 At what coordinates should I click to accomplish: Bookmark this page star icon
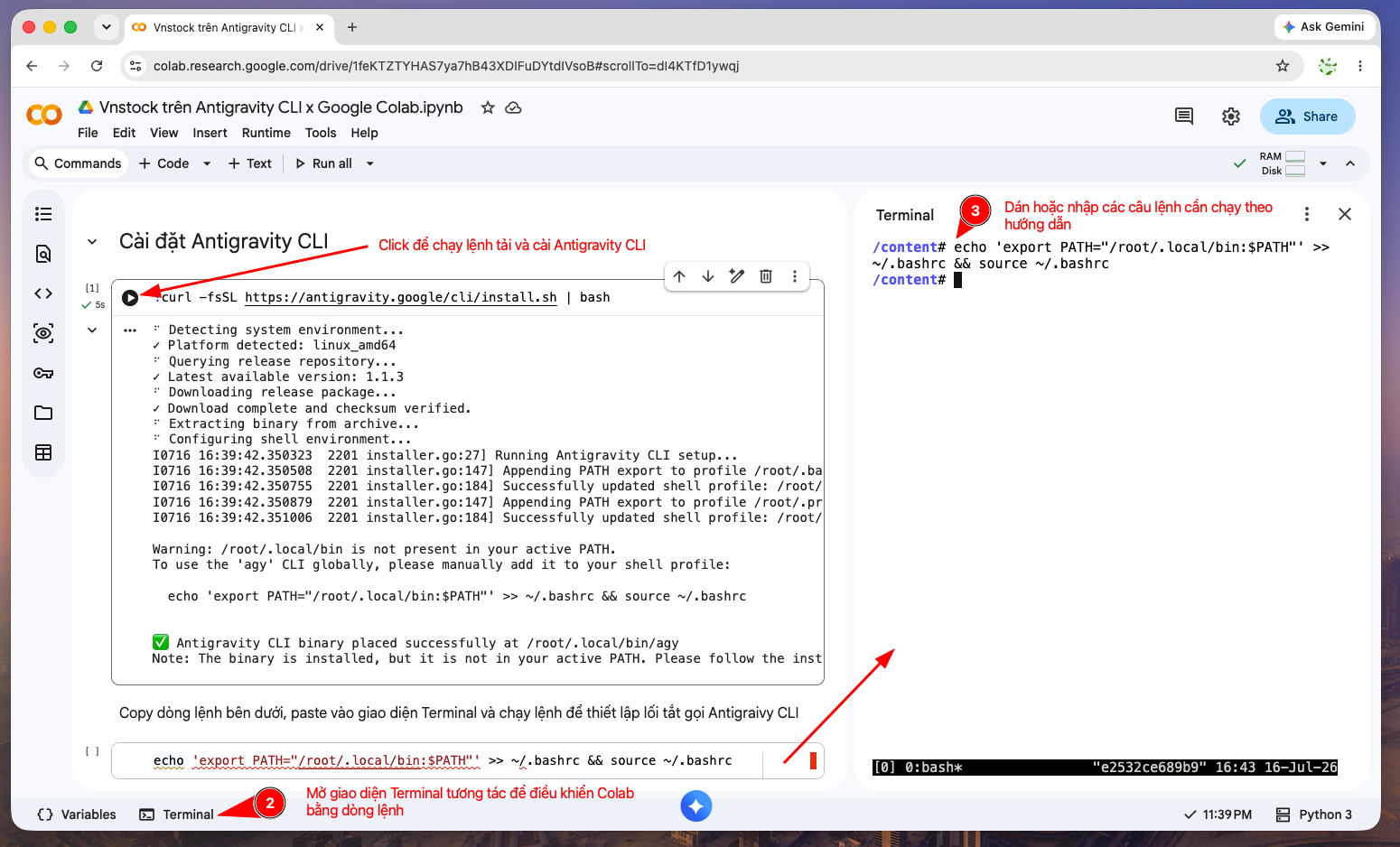[1283, 66]
